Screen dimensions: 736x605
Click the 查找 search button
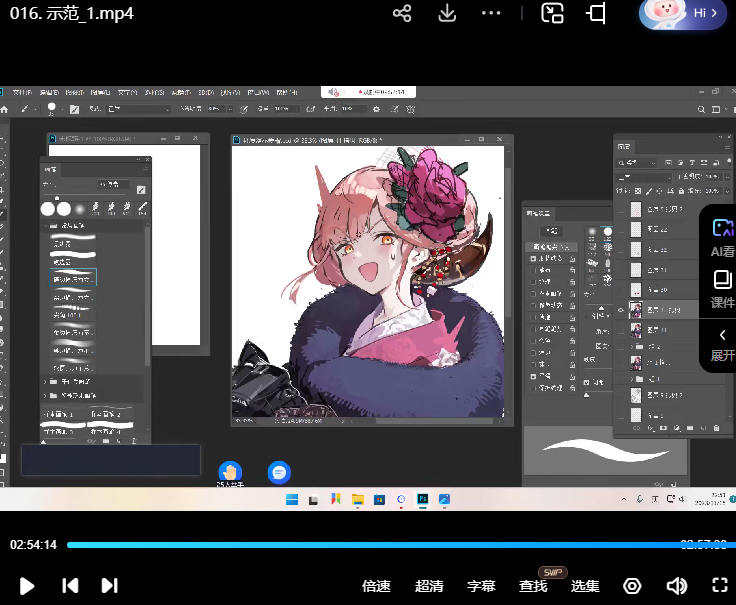(533, 586)
